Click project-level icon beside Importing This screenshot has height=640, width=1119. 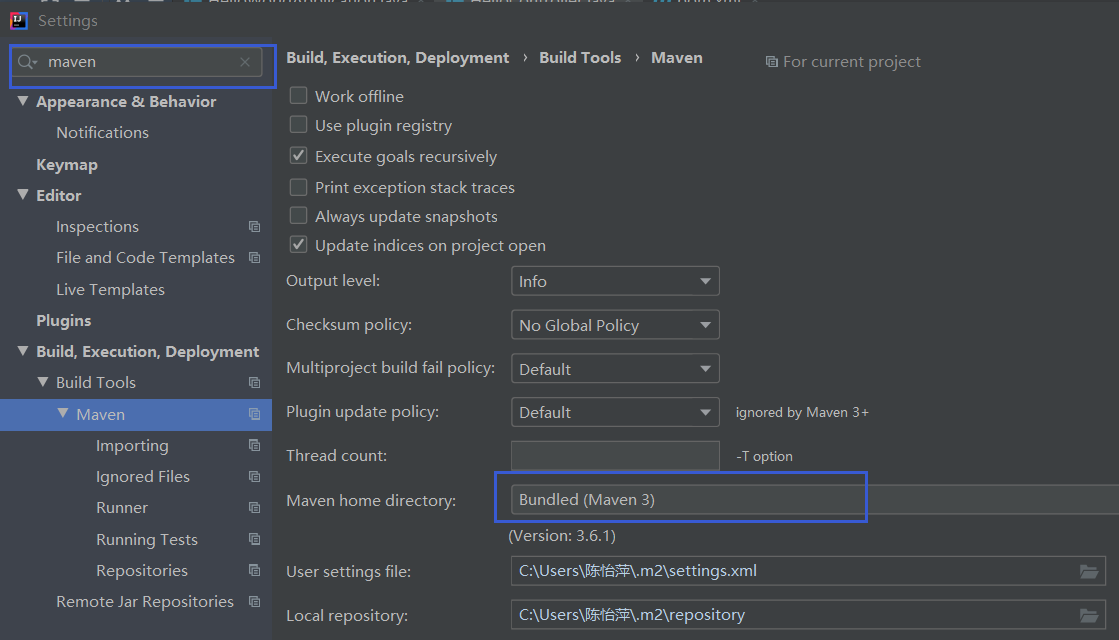[254, 445]
